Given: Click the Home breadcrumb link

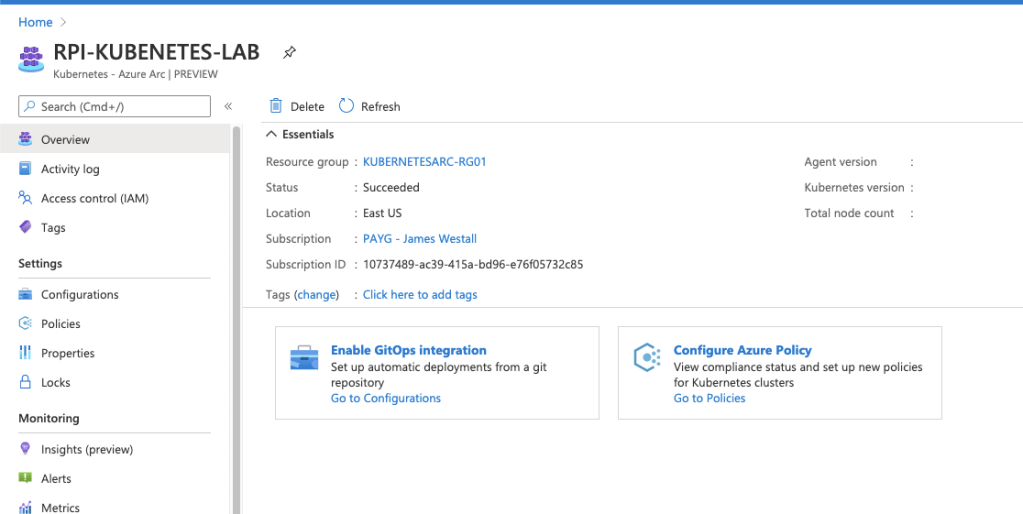Looking at the screenshot, I should [x=35, y=22].
